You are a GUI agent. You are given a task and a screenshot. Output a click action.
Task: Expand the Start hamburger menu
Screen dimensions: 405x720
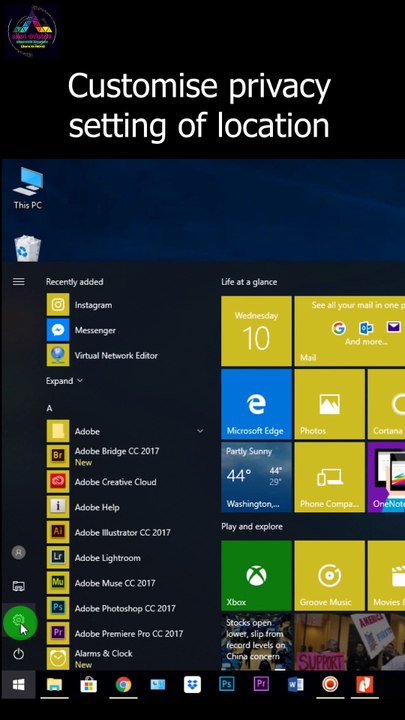click(x=18, y=281)
